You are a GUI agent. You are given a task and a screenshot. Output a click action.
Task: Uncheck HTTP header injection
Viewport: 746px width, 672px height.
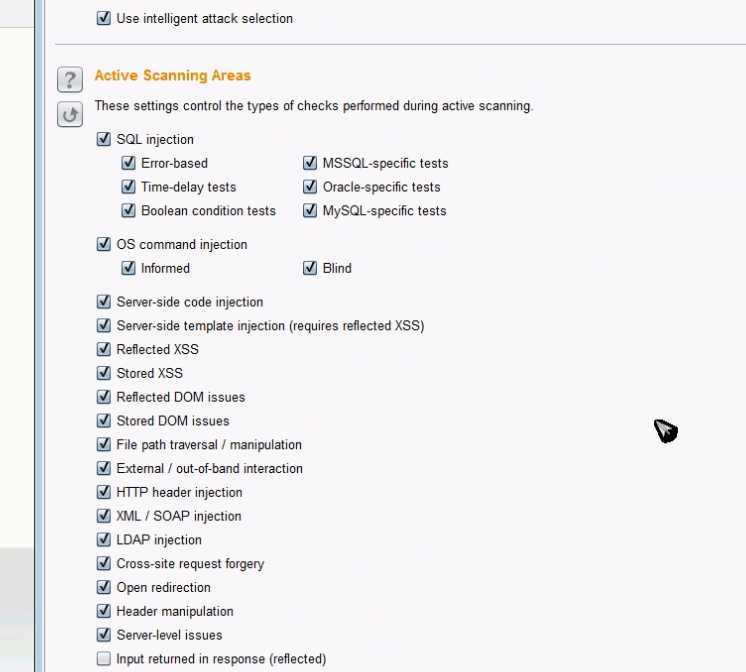pos(104,492)
